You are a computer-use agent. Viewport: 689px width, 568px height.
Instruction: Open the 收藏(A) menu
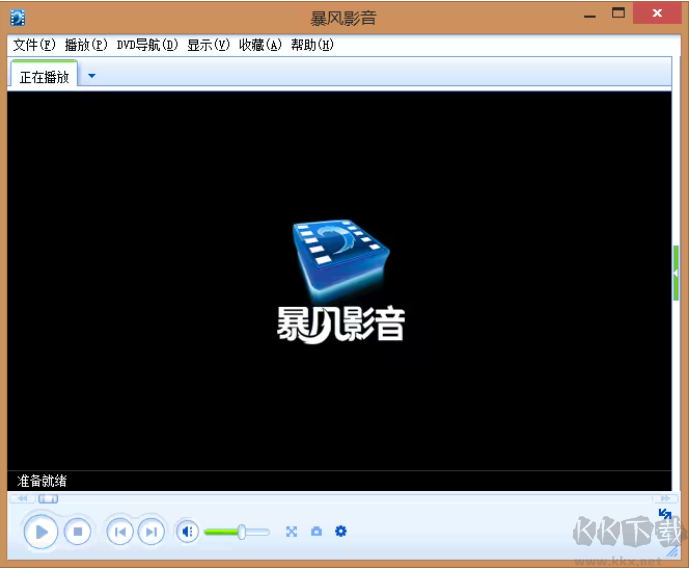[x=260, y=45]
